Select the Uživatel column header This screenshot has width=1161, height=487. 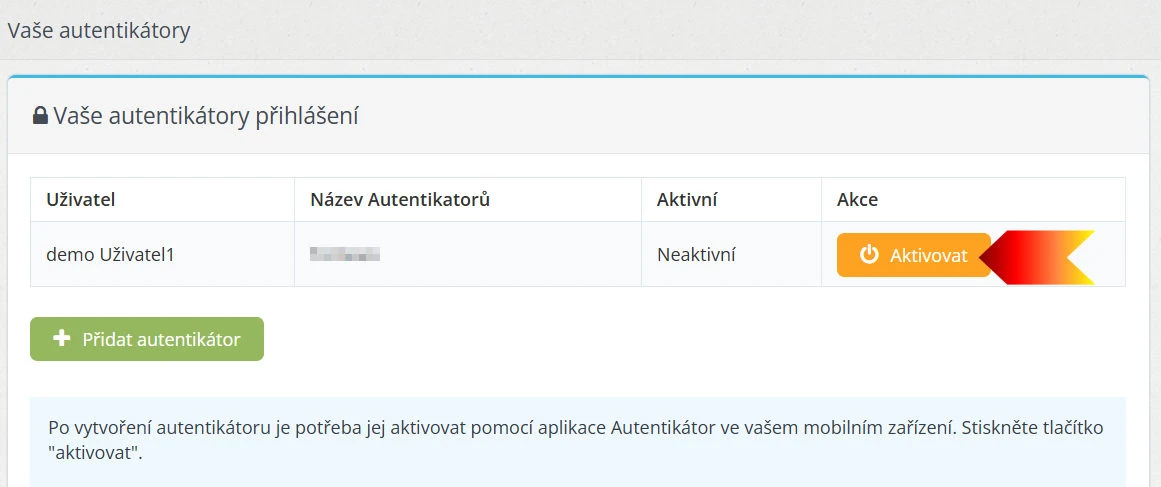(x=81, y=200)
